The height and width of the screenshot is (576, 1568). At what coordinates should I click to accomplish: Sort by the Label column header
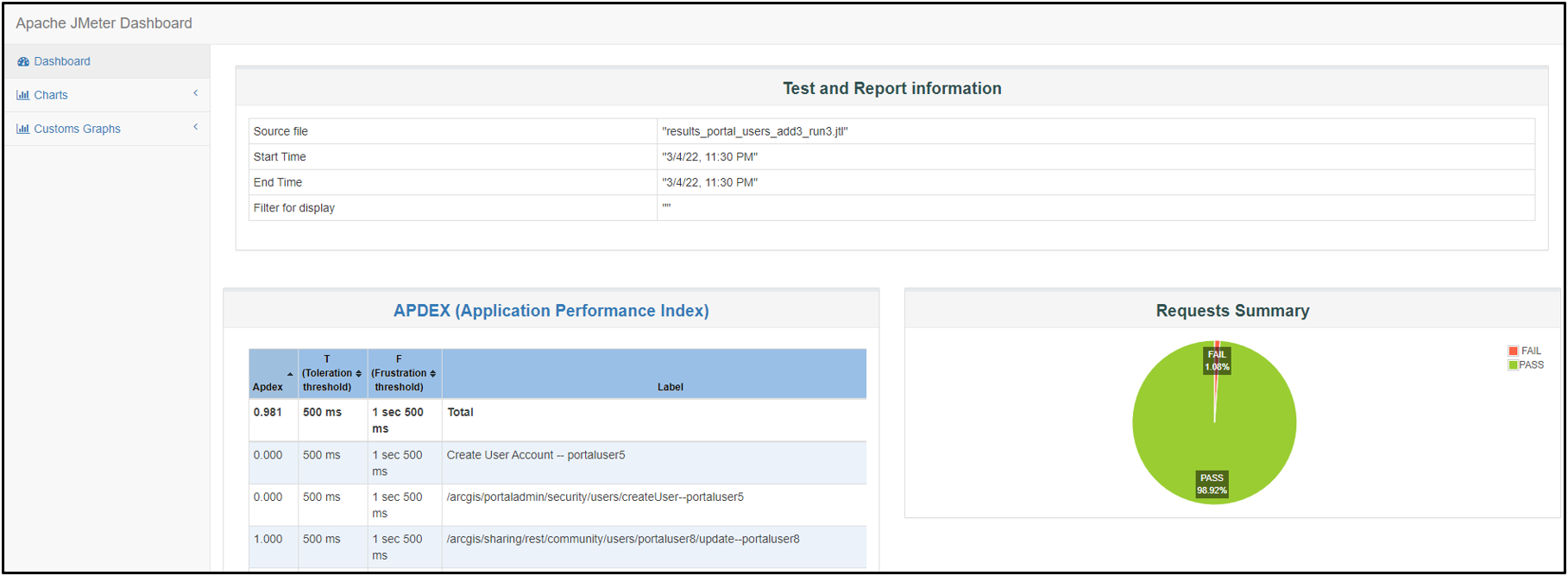coord(670,387)
